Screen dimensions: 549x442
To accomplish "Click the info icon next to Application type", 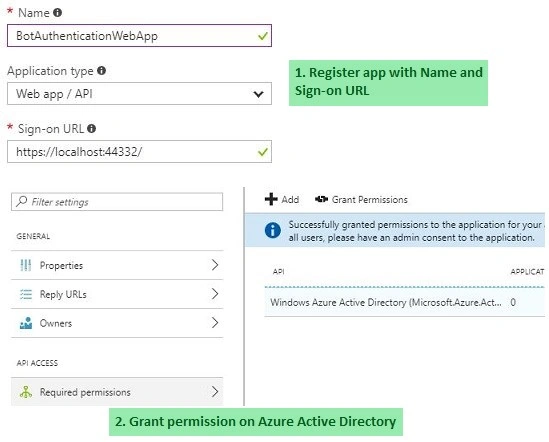I will pyautogui.click(x=102, y=70).
